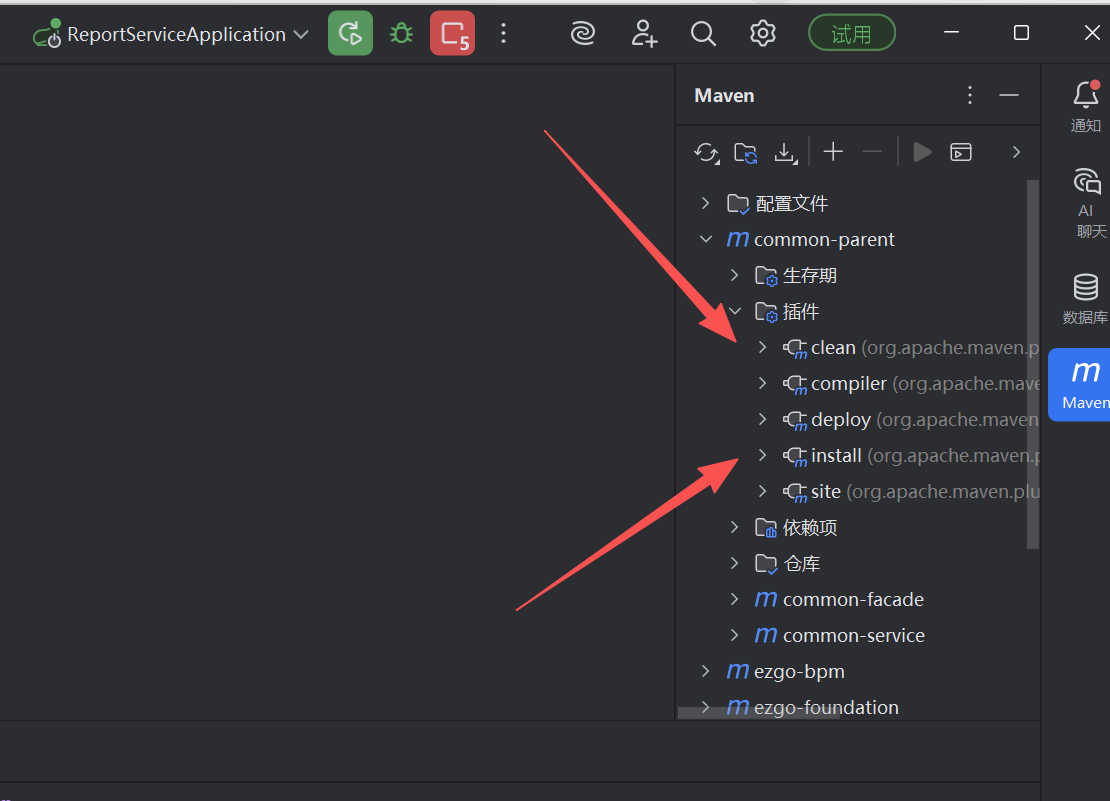Screen dimensions: 1110x801
Task: Open the 数据库 database panel
Action: 1085,299
